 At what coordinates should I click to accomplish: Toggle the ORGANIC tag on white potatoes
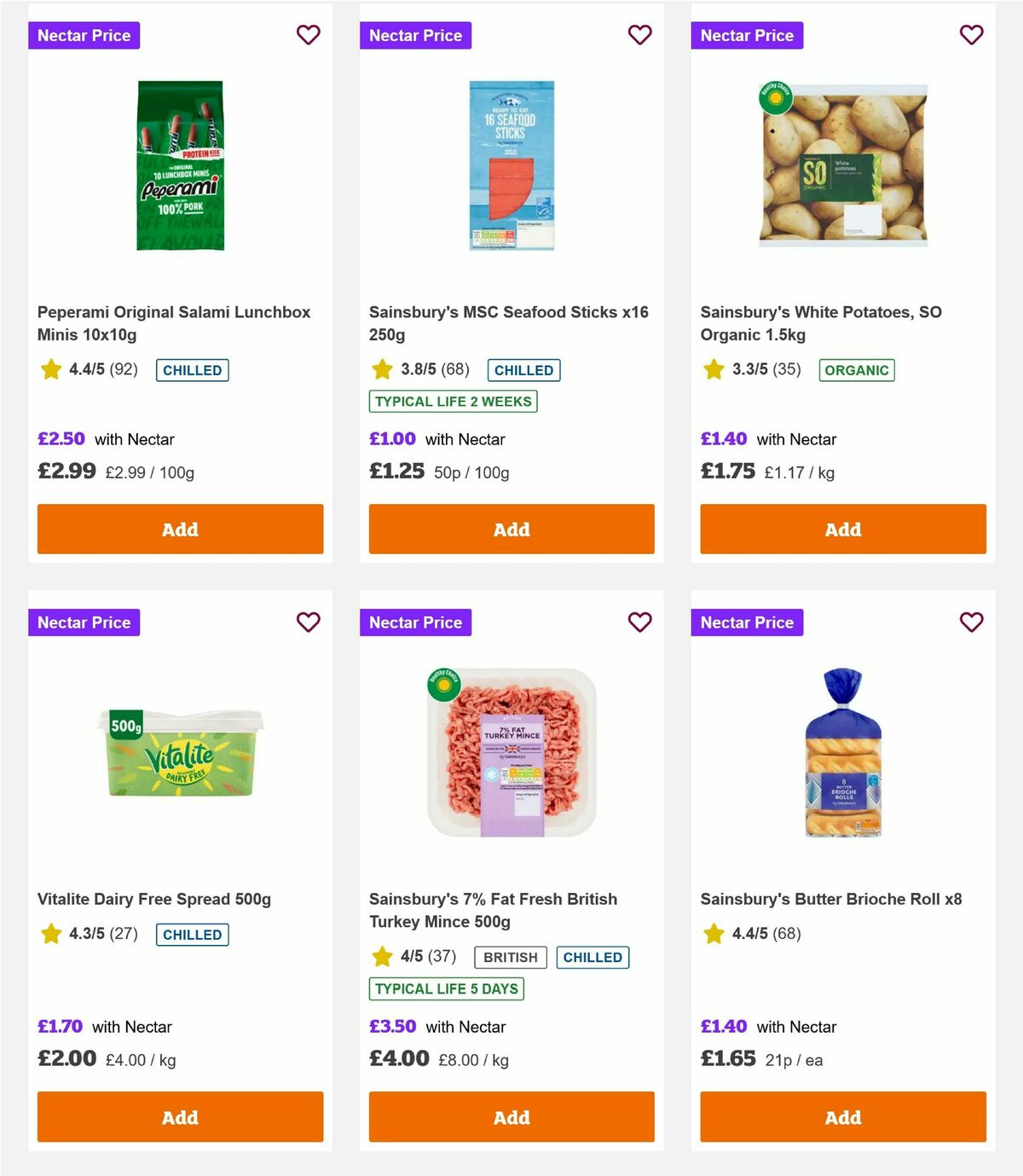tap(857, 370)
